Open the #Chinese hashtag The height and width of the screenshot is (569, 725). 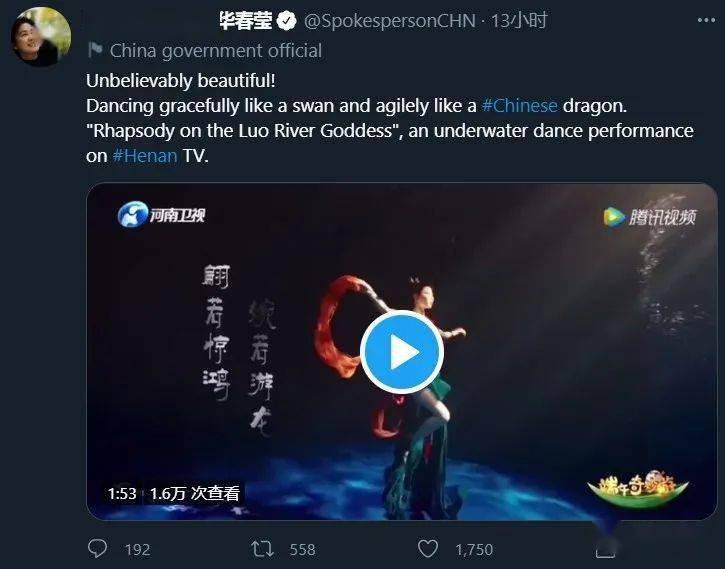(519, 106)
